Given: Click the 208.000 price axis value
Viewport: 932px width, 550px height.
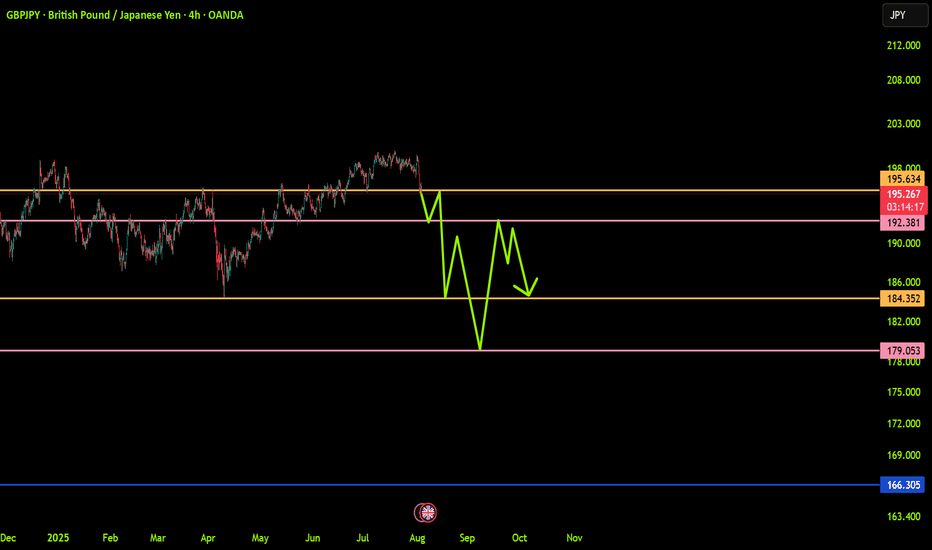Looking at the screenshot, I should tap(903, 80).
